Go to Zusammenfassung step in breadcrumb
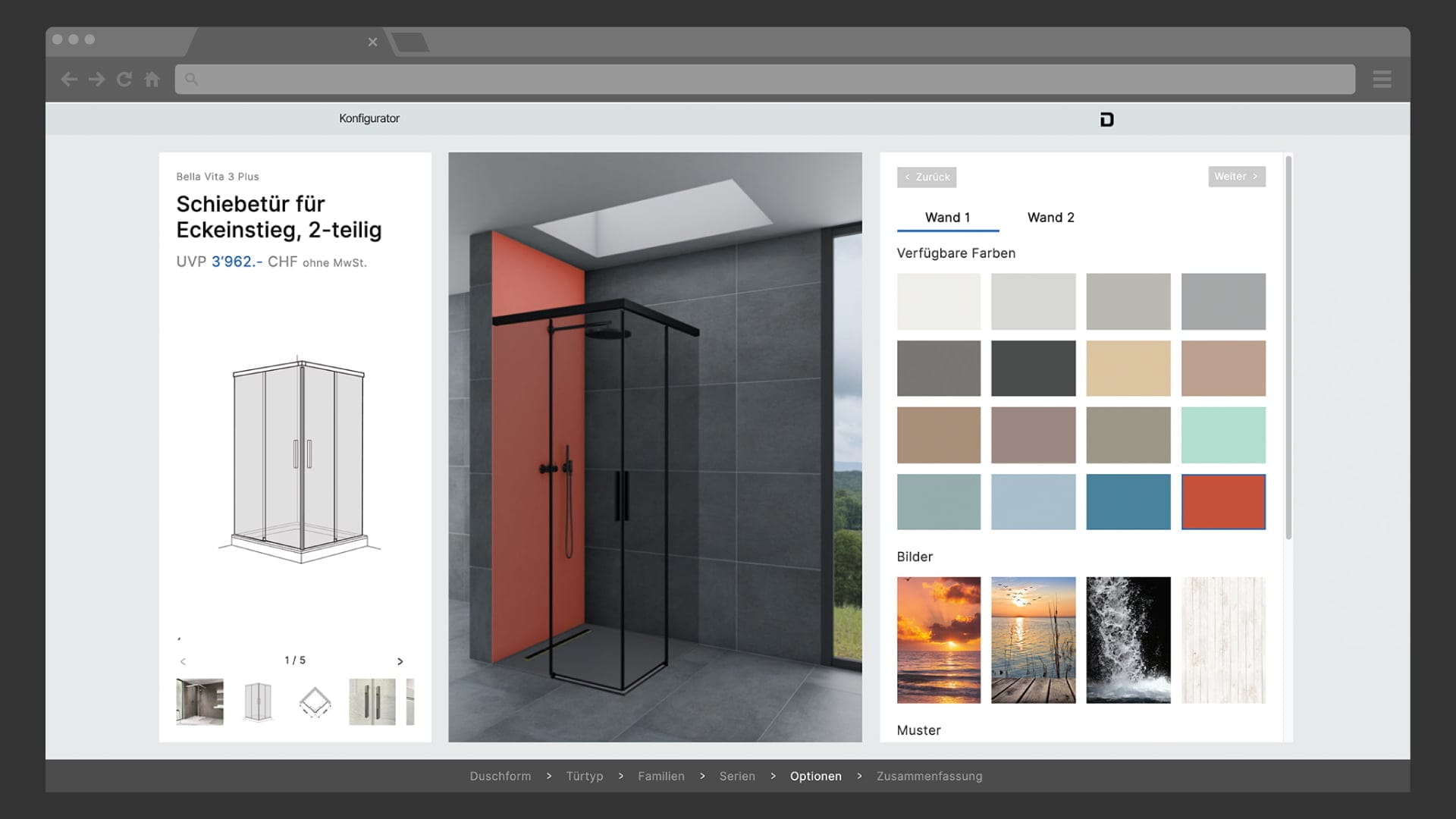1456x819 pixels. [x=929, y=776]
